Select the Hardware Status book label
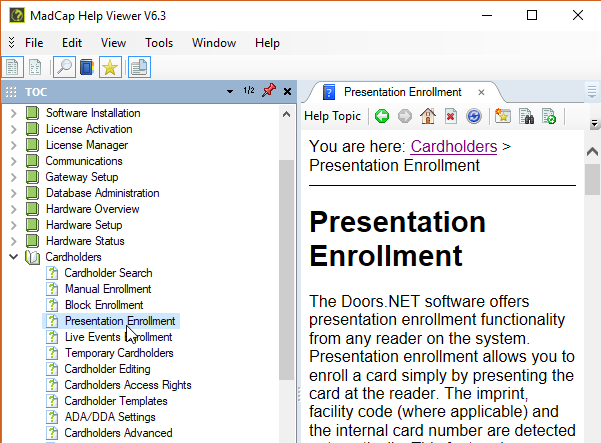Image resolution: width=601 pixels, height=443 pixels. [x=85, y=241]
